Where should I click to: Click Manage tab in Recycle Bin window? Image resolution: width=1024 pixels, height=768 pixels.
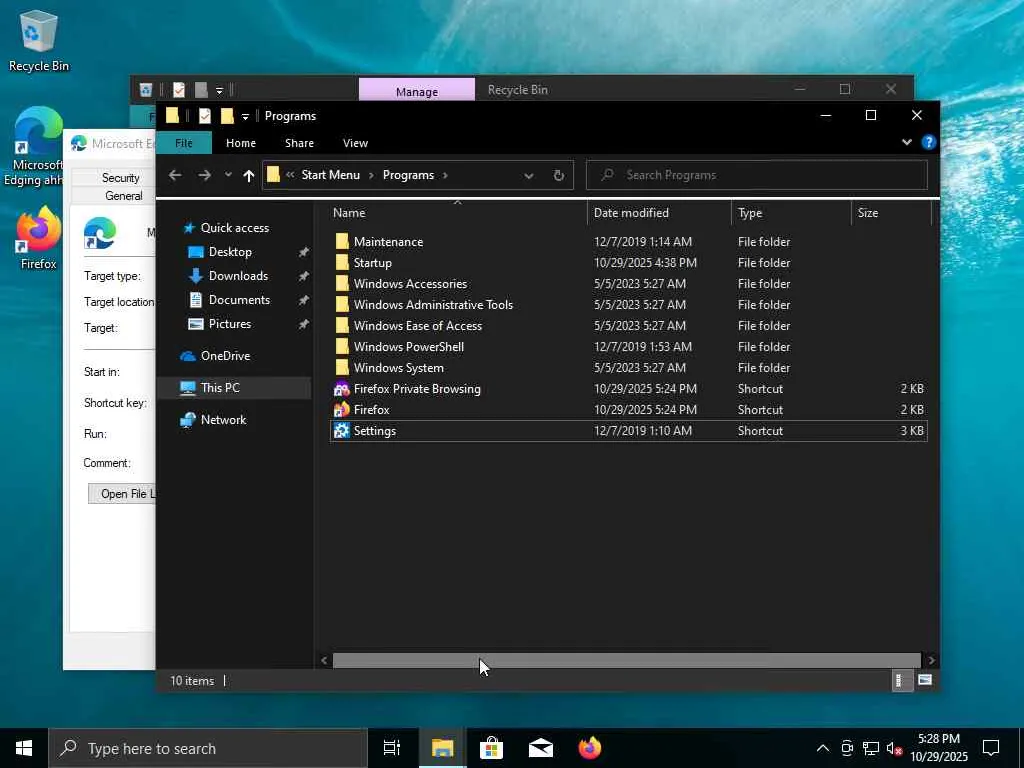coord(417,91)
